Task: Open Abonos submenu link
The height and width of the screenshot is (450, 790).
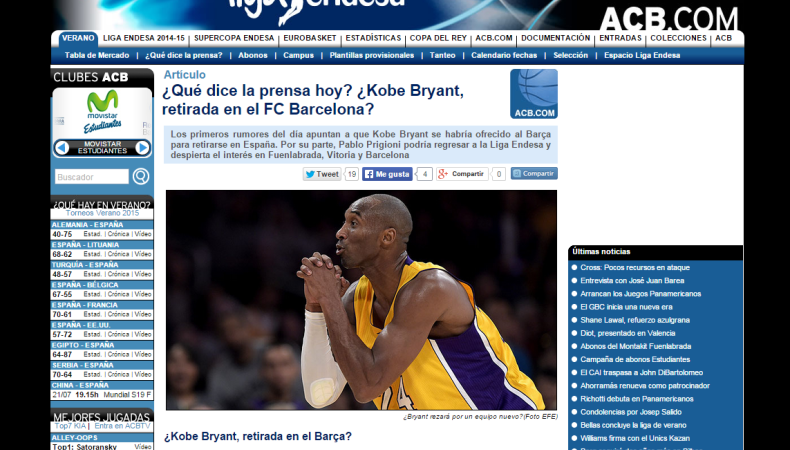Action: point(253,55)
